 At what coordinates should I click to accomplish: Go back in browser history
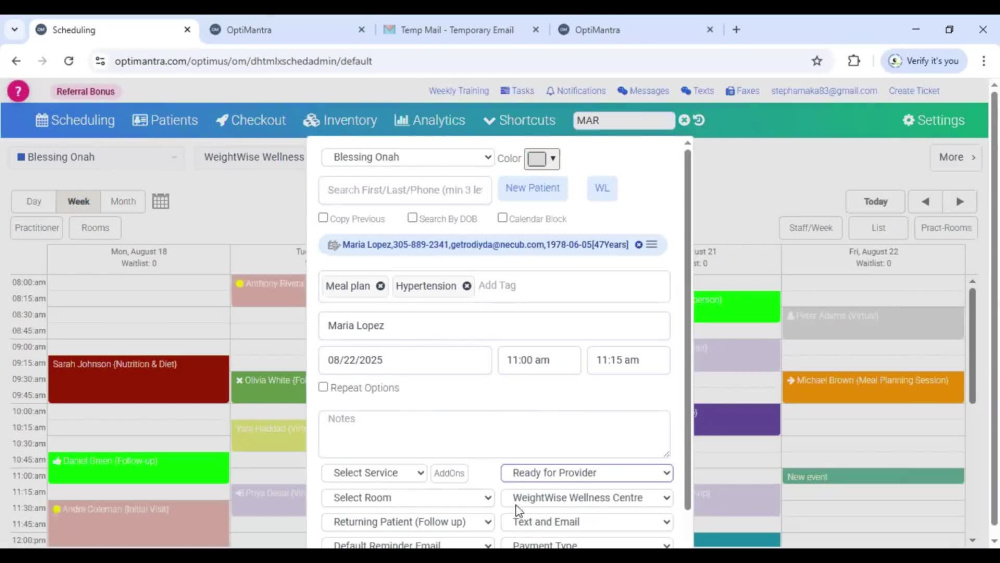16,61
